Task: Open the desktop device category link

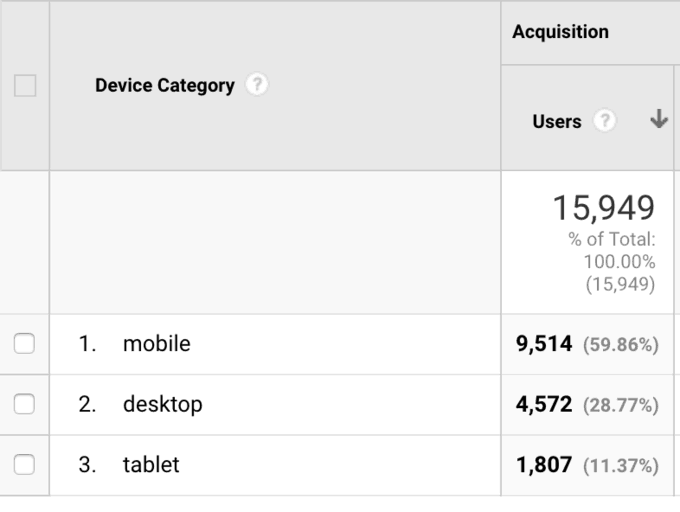Action: [163, 405]
